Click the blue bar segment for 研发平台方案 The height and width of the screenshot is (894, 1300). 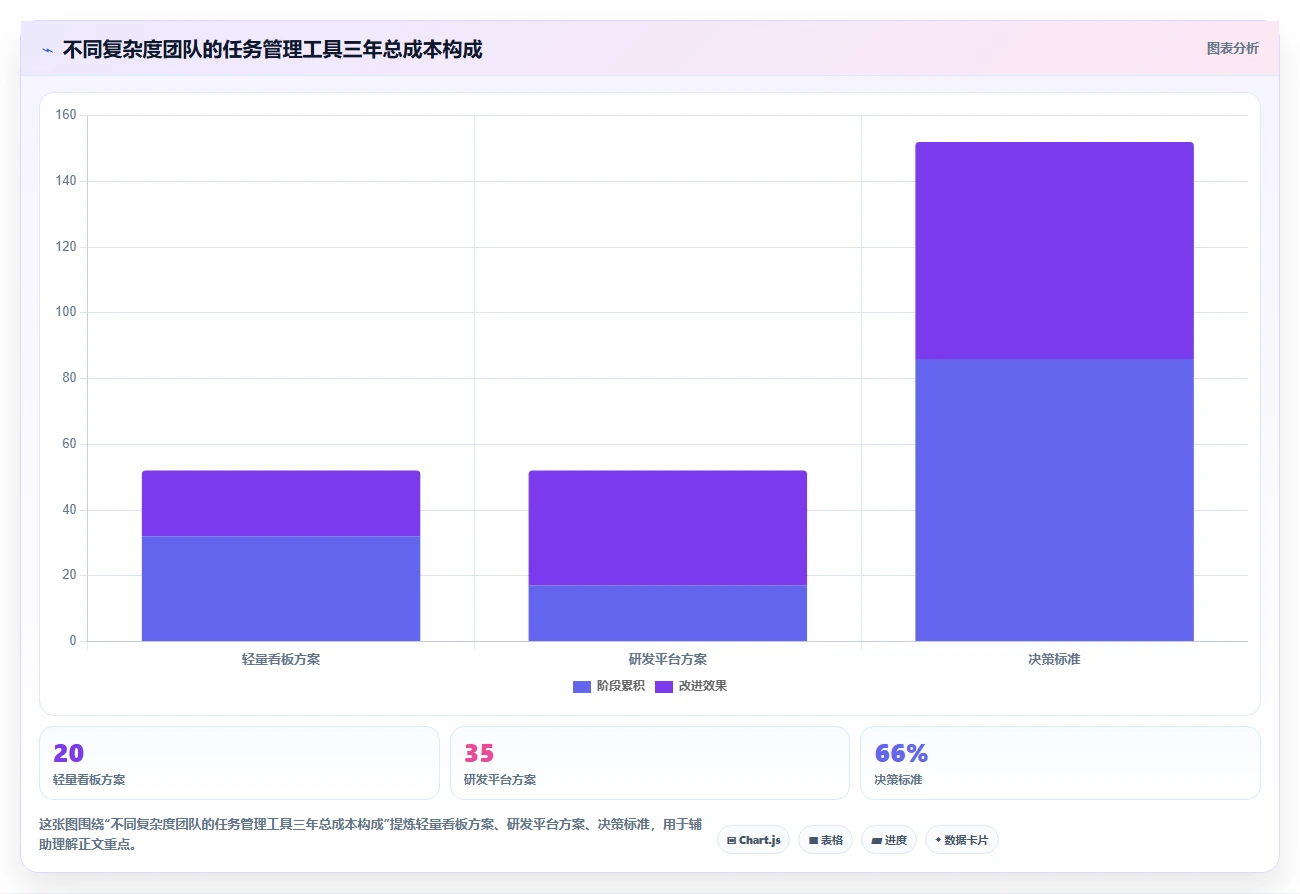pyautogui.click(x=667, y=613)
